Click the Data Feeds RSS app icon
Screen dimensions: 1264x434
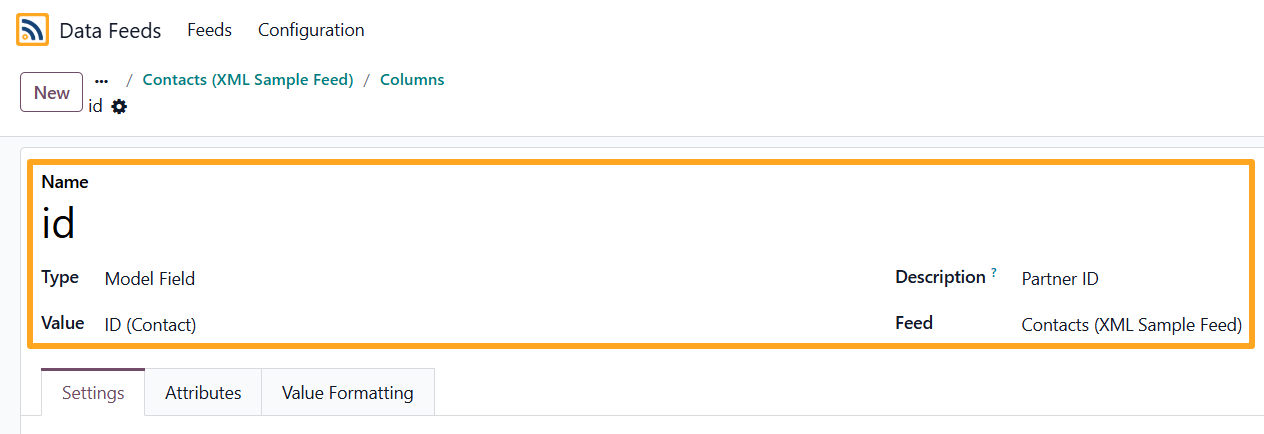[32, 30]
